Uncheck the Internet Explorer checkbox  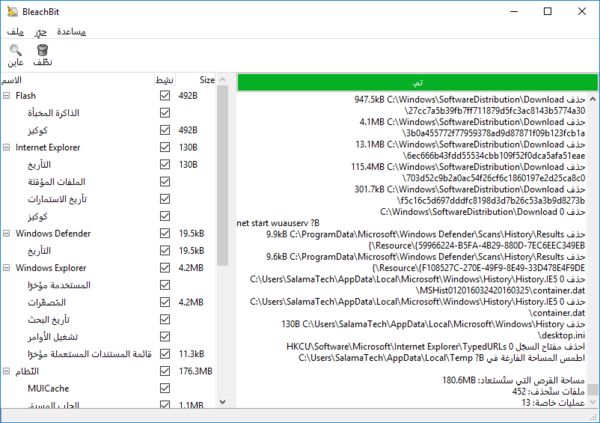coord(165,147)
